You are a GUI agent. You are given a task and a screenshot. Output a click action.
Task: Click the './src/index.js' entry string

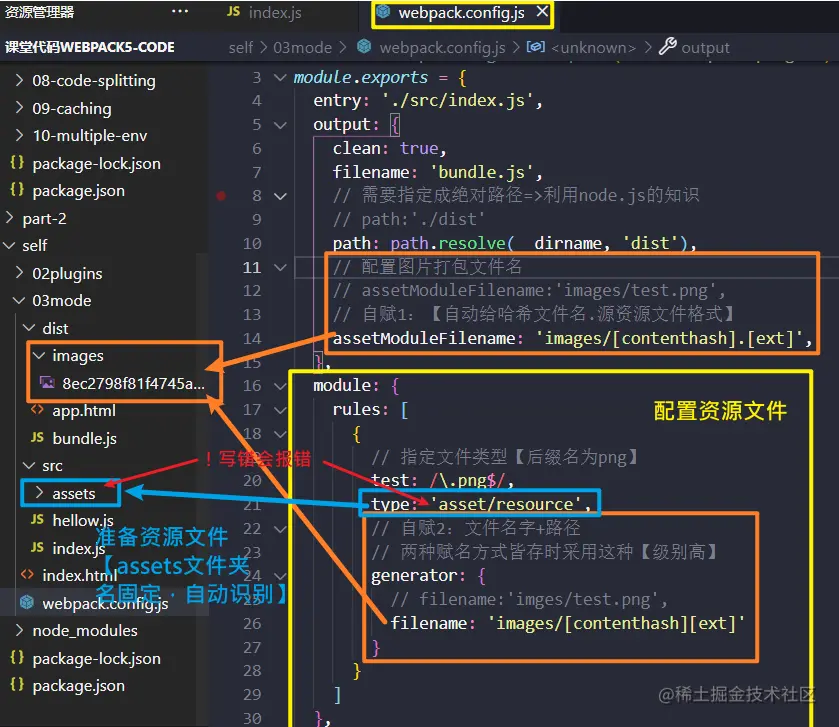pos(457,101)
